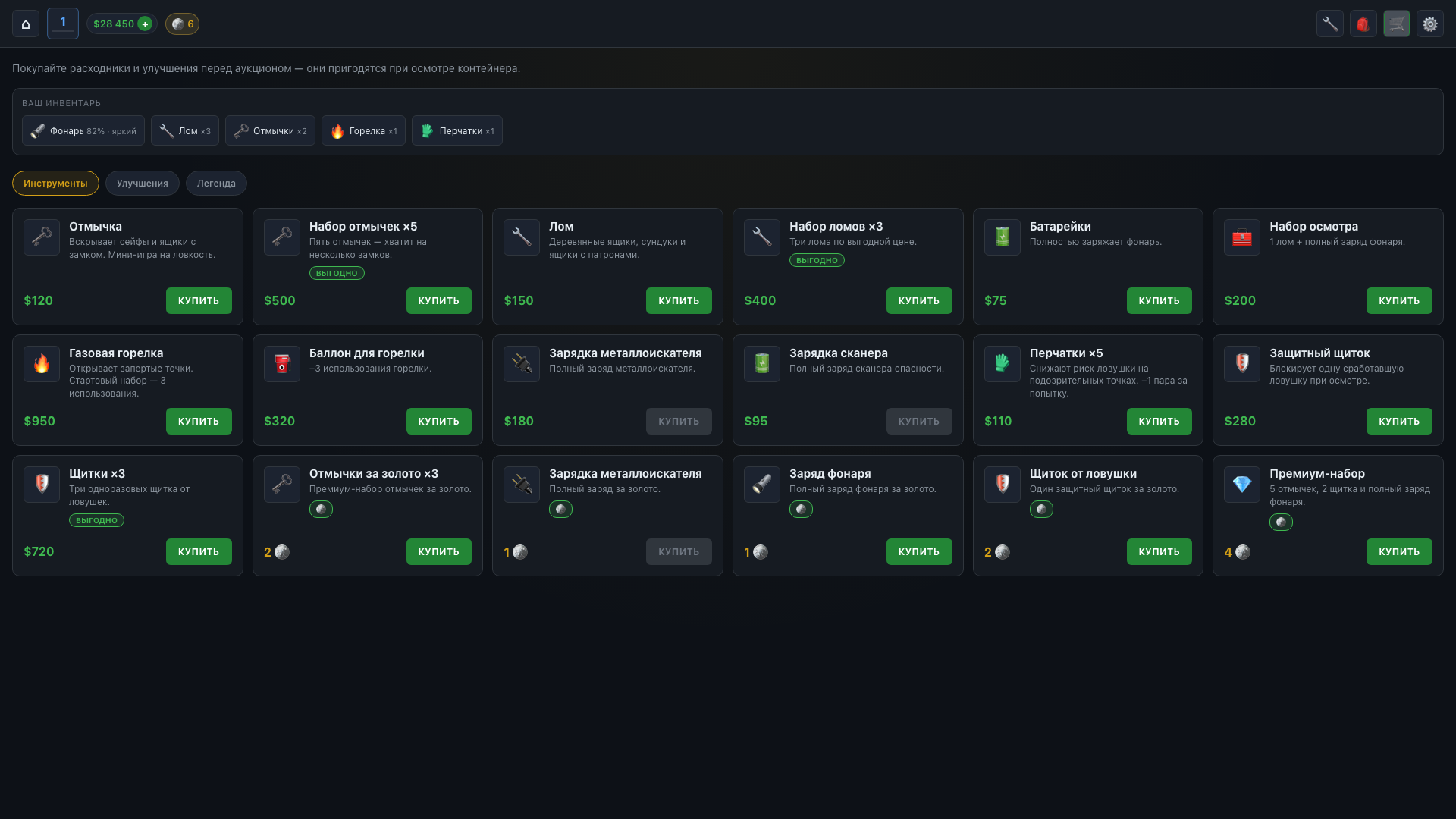The width and height of the screenshot is (1456, 819).
Task: Select the Премиум-набор diamond icon
Action: pos(1242,485)
